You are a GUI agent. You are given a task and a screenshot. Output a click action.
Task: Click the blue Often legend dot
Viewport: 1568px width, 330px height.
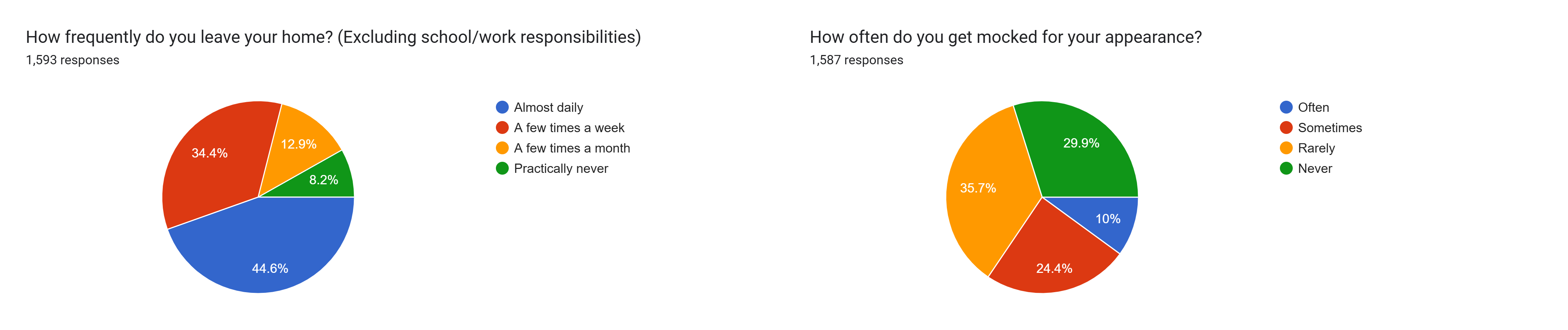pyautogui.click(x=1286, y=107)
